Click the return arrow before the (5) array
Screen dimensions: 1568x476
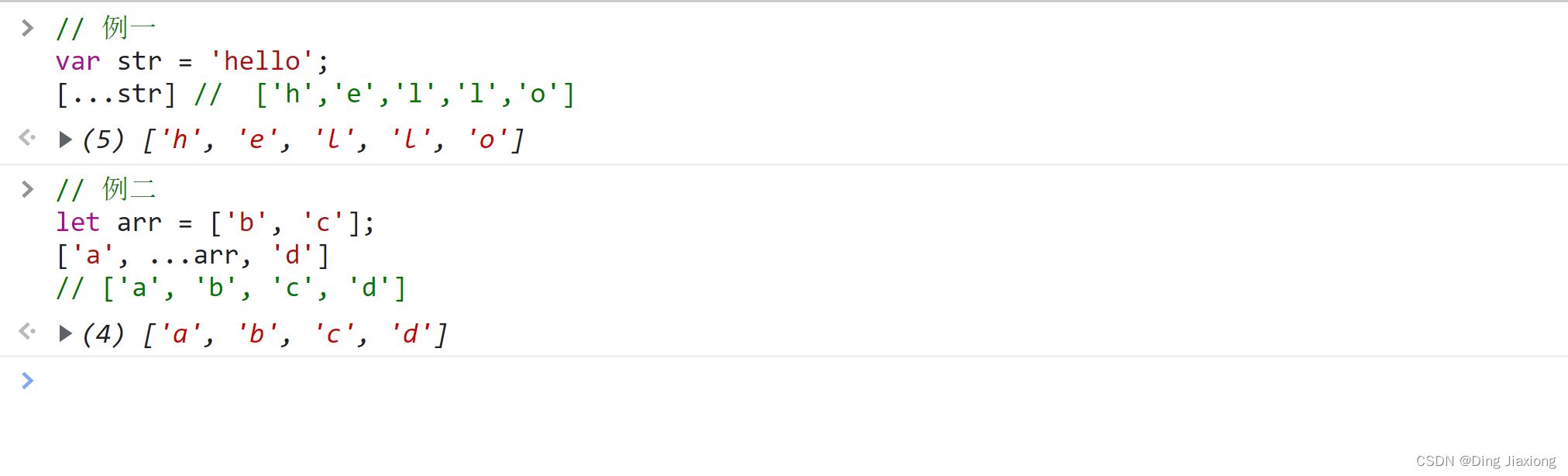[x=28, y=138]
